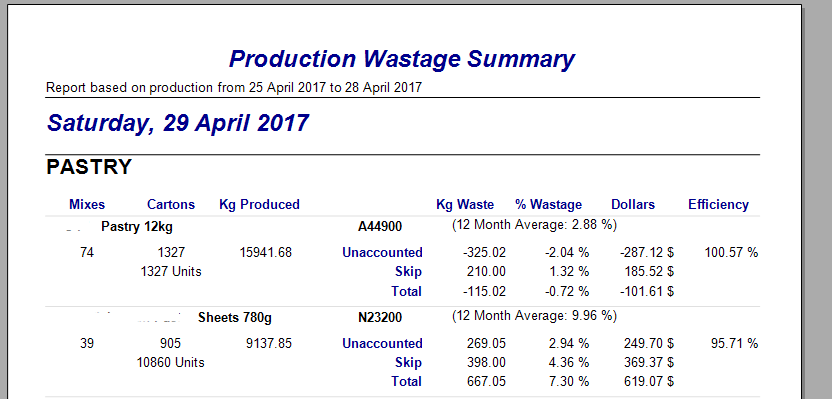Select the Saturday, 29 April 2017 date heading
Screen dimensions: 832x399
tap(178, 123)
